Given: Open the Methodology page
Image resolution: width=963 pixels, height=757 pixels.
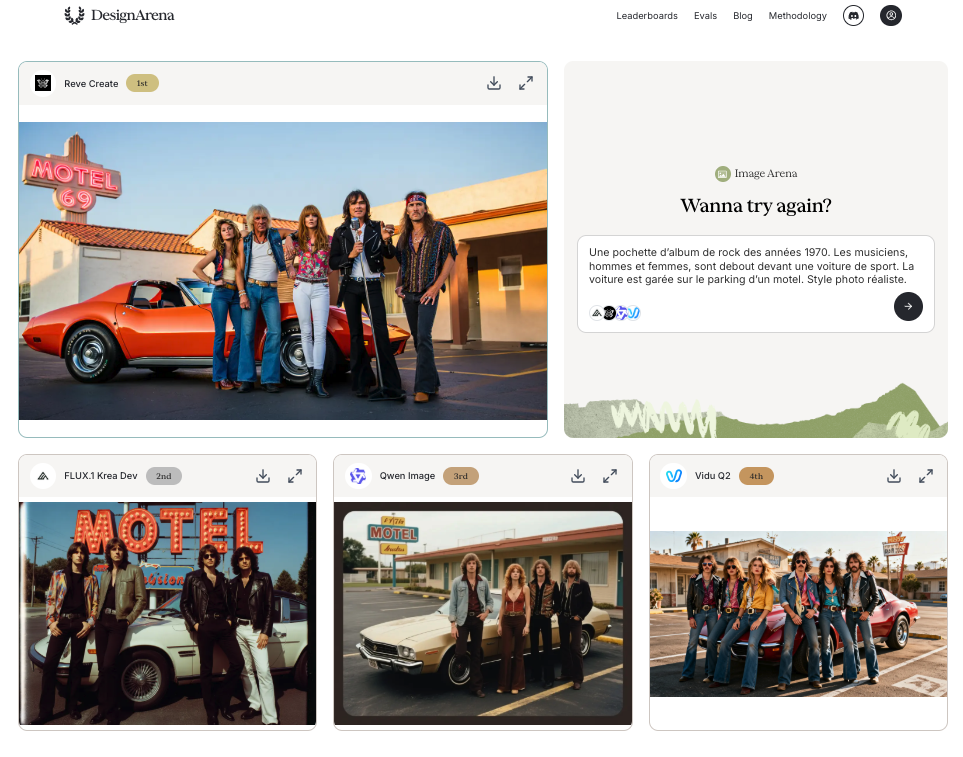Looking at the screenshot, I should [x=797, y=16].
